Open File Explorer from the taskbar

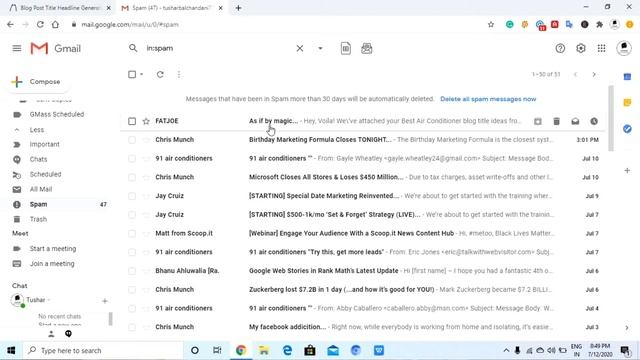tap(264, 350)
